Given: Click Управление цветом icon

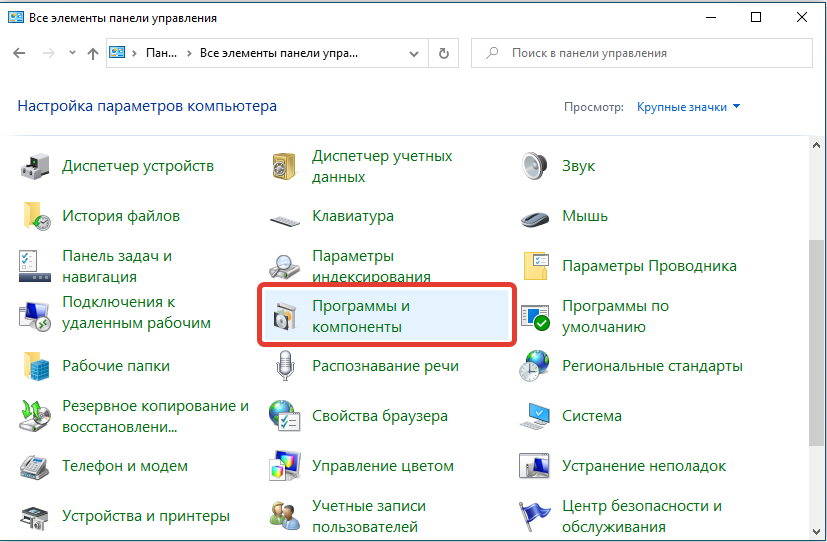Looking at the screenshot, I should 285,466.
